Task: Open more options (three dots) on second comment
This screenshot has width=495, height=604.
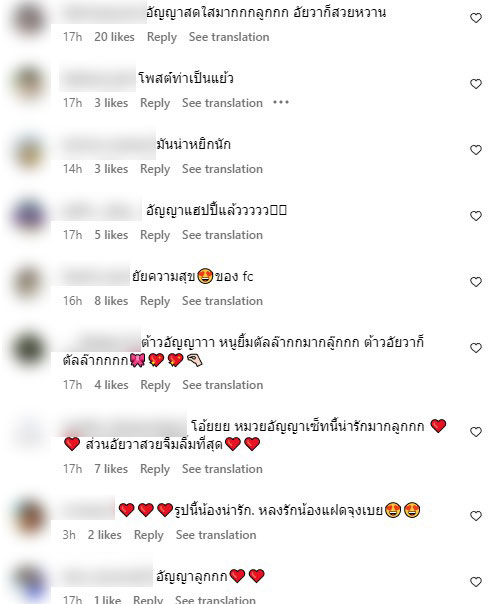Action: pyautogui.click(x=281, y=102)
